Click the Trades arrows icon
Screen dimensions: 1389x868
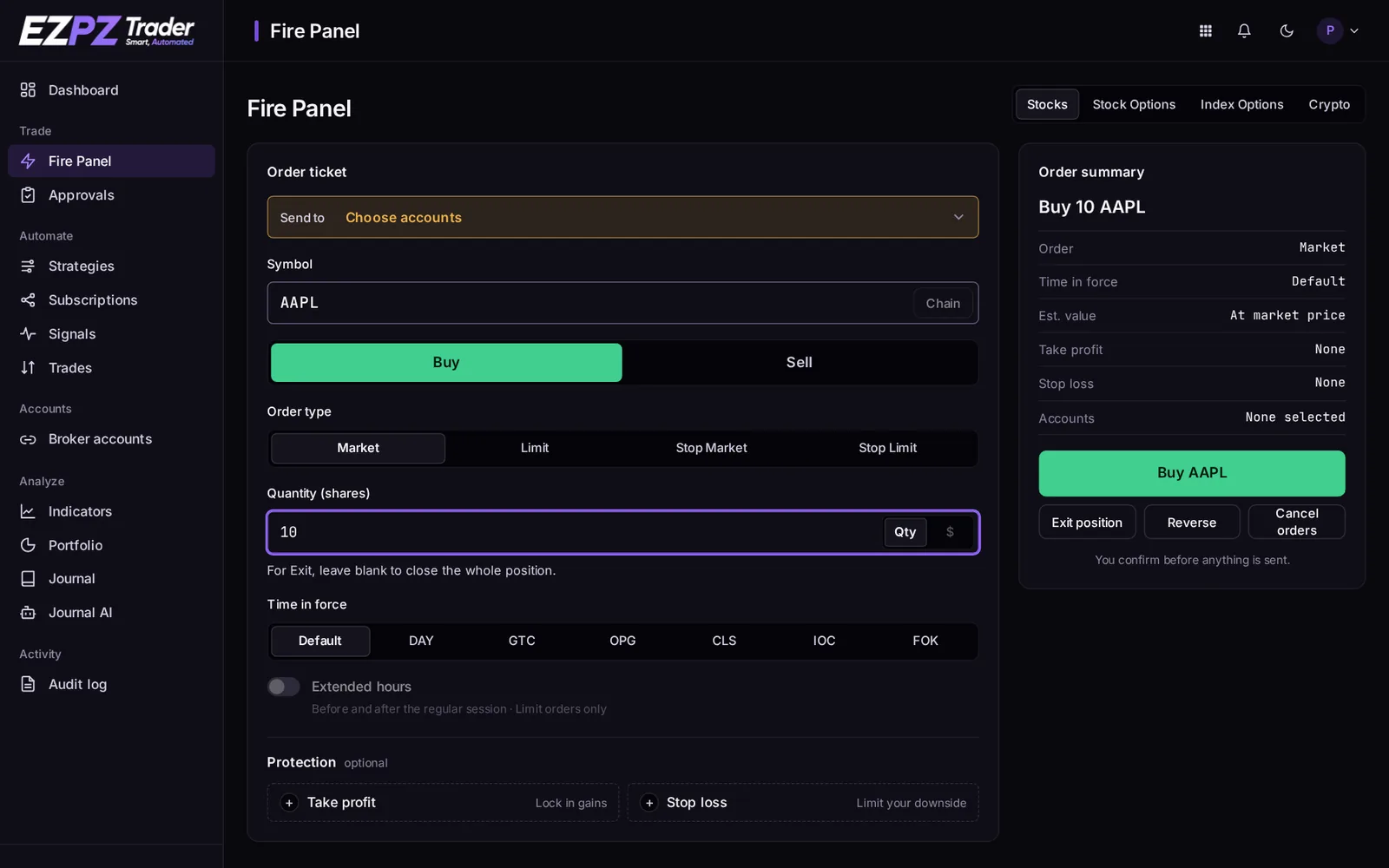click(28, 368)
